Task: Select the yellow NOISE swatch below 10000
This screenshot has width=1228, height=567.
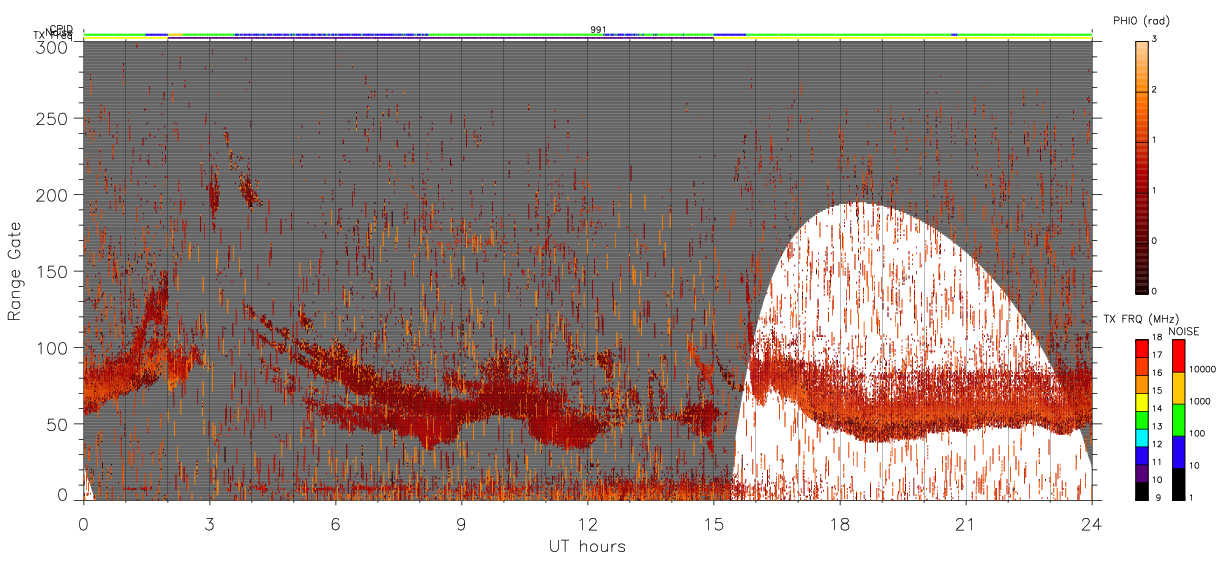Action: [1178, 388]
